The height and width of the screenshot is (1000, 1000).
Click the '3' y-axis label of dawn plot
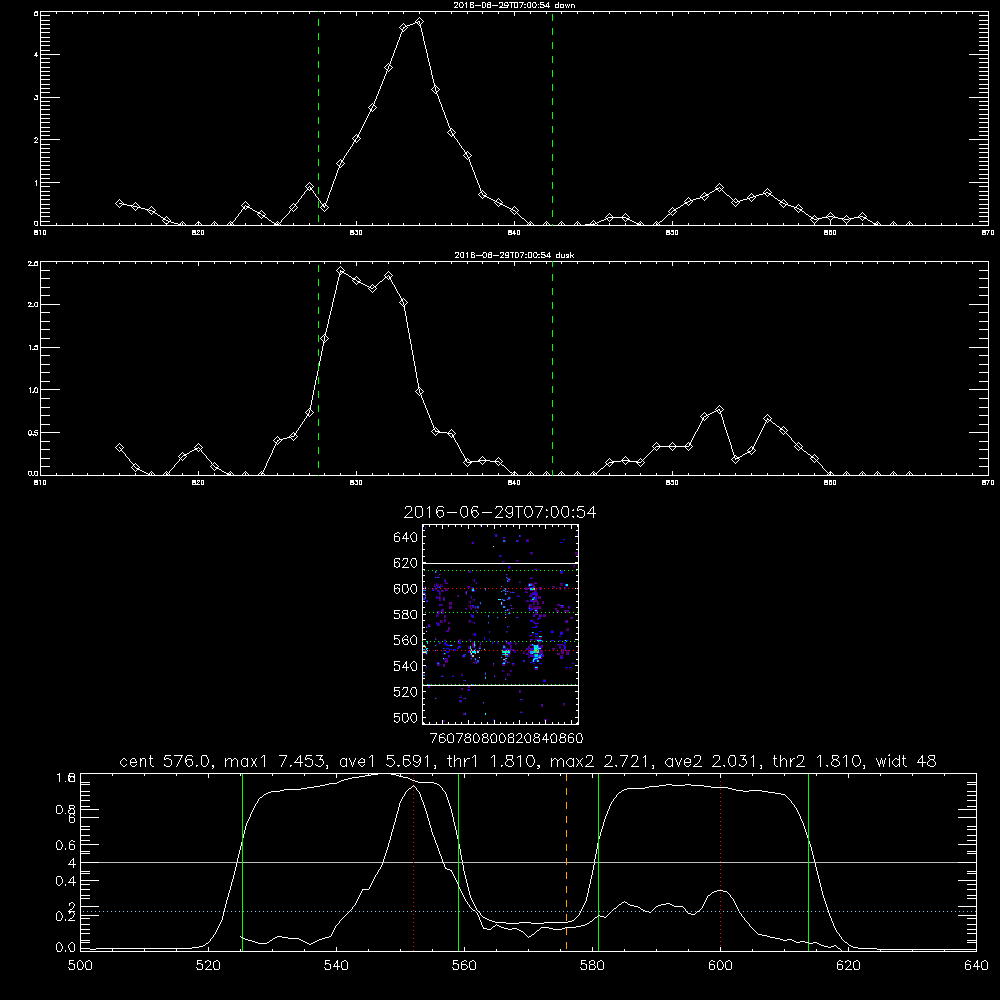tap(36, 98)
